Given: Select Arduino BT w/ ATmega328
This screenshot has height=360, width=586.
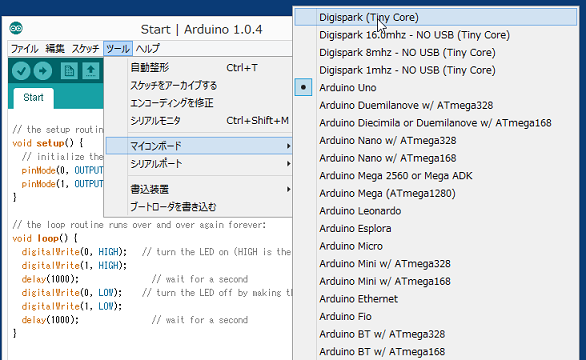Looking at the screenshot, I should (x=435, y=334).
